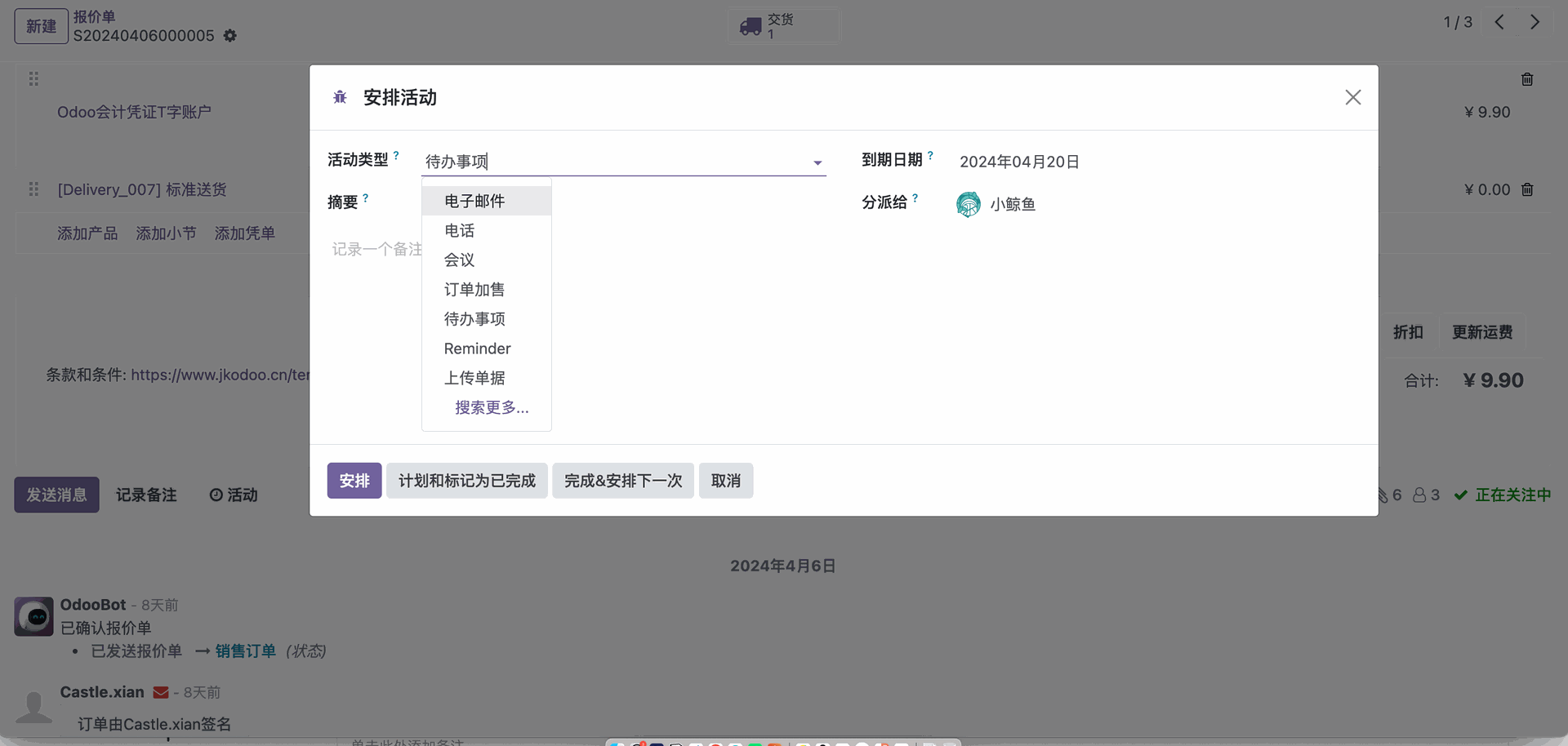Click the 小鲸鱼 assignee avatar

point(968,204)
